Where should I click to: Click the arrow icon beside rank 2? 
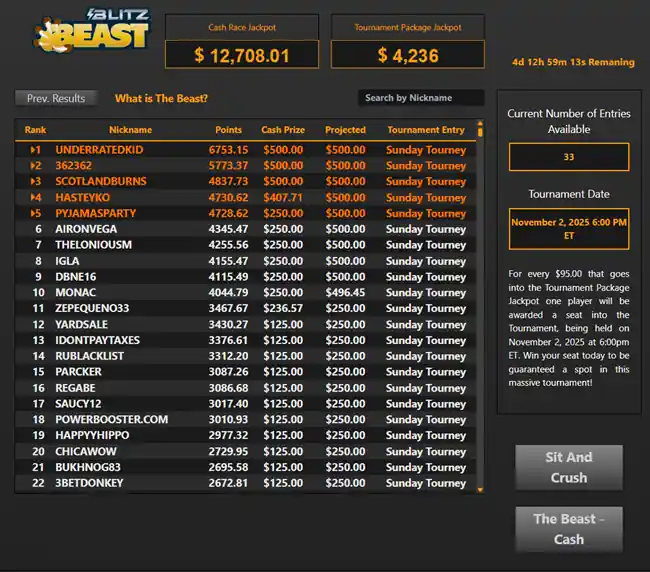point(32,166)
